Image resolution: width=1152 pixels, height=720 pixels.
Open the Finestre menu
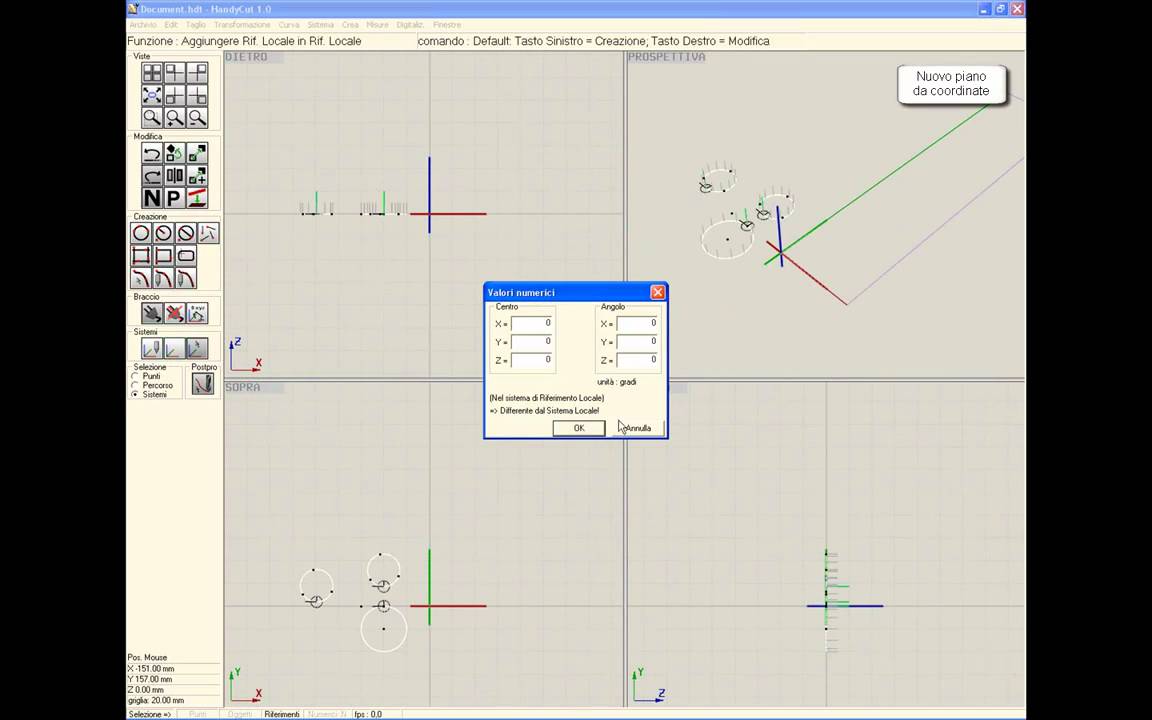[447, 25]
